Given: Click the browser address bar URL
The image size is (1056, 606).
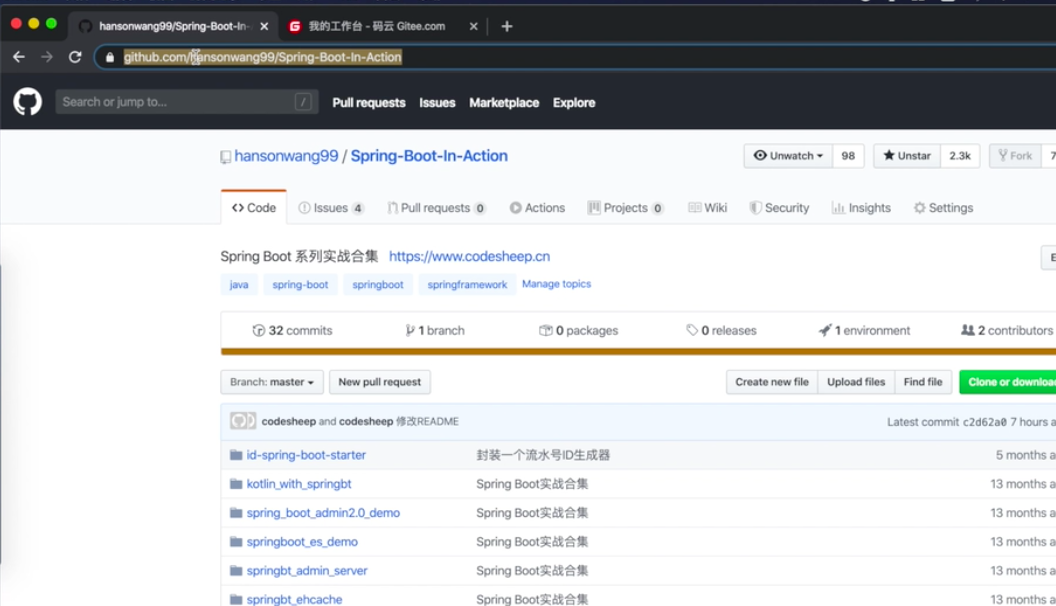Looking at the screenshot, I should click(263, 57).
